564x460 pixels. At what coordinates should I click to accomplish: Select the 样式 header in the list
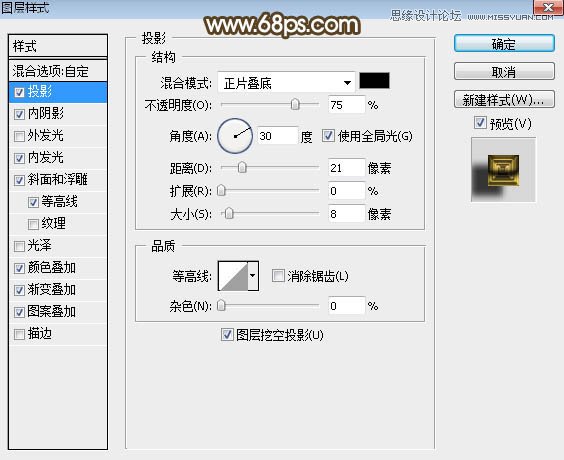click(x=58, y=46)
